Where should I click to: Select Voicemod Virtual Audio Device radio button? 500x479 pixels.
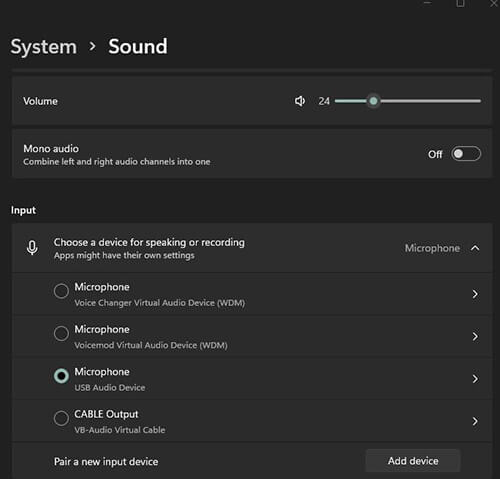(61, 333)
